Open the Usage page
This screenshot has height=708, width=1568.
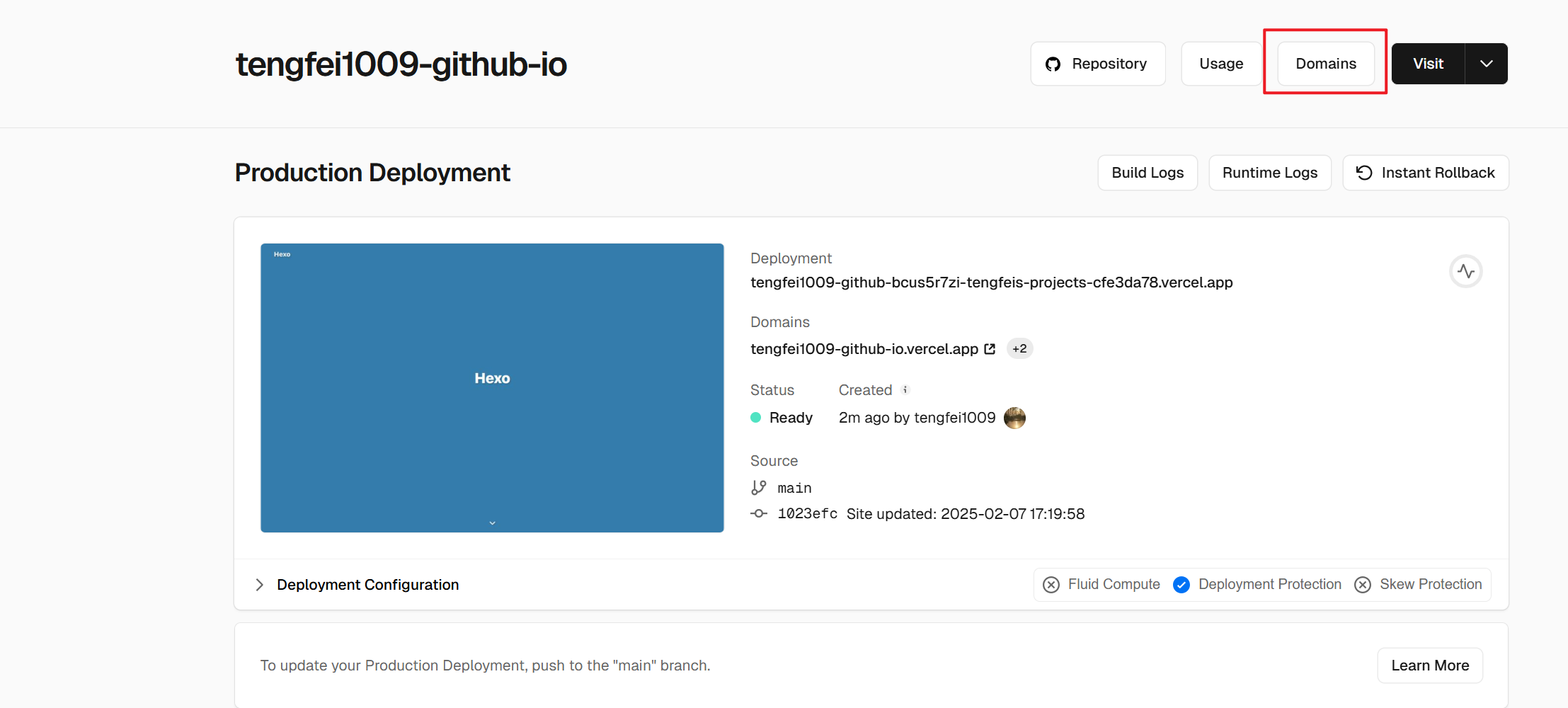tap(1221, 64)
